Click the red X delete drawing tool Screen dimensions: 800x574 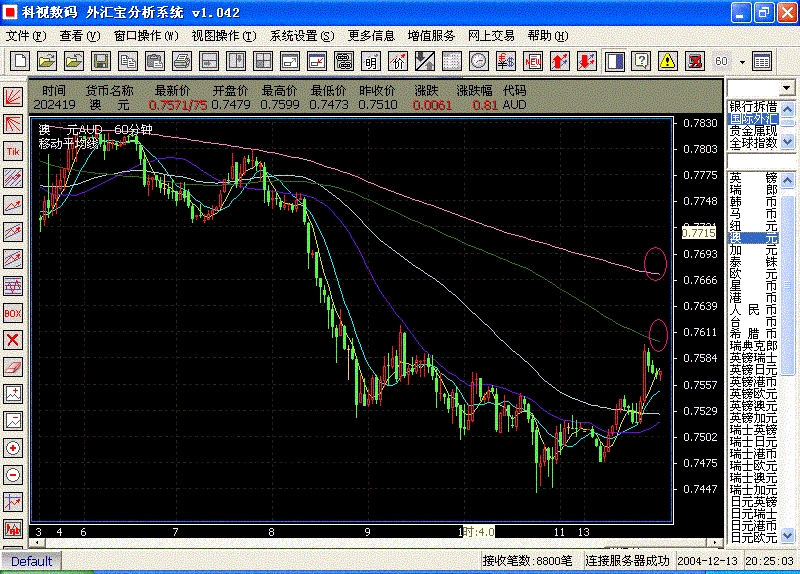tap(13, 340)
